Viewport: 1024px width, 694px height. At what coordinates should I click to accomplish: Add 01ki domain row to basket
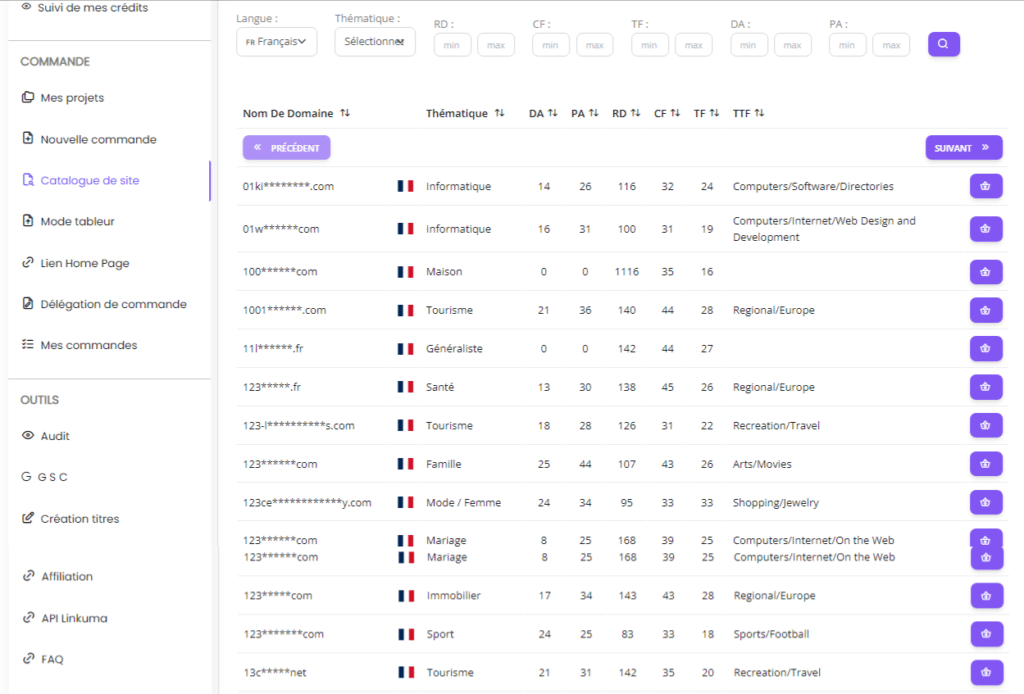[x=985, y=186]
